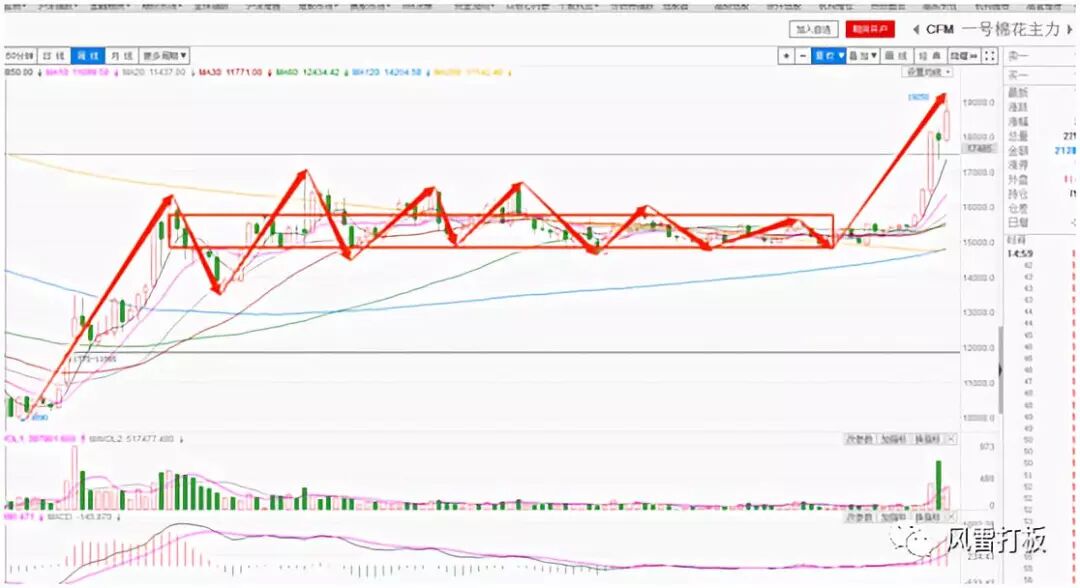Click the MA20 11437.00 indicator label
The width and height of the screenshot is (1080, 588).
tap(153, 72)
